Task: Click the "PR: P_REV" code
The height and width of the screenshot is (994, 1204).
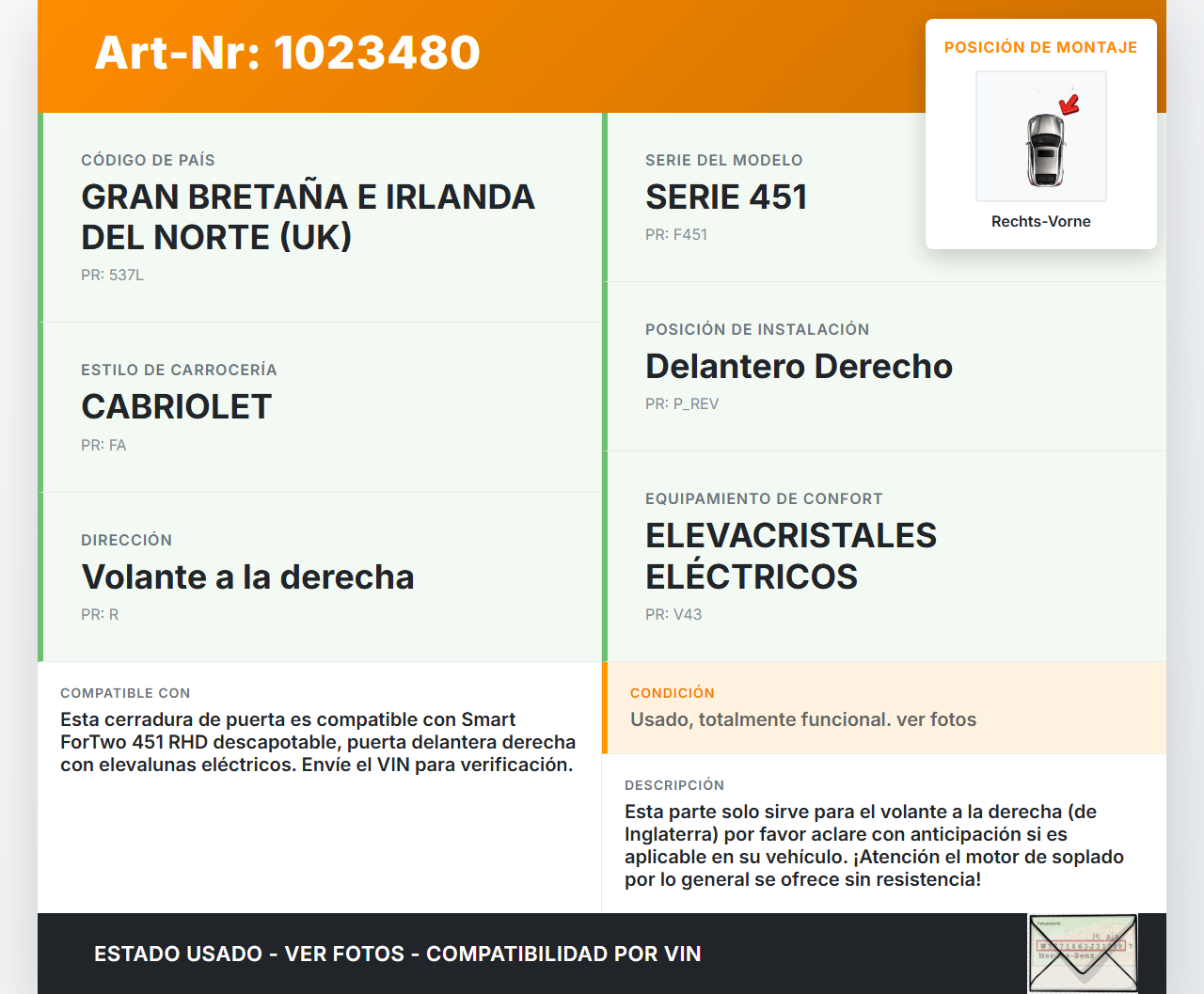Action: point(682,403)
